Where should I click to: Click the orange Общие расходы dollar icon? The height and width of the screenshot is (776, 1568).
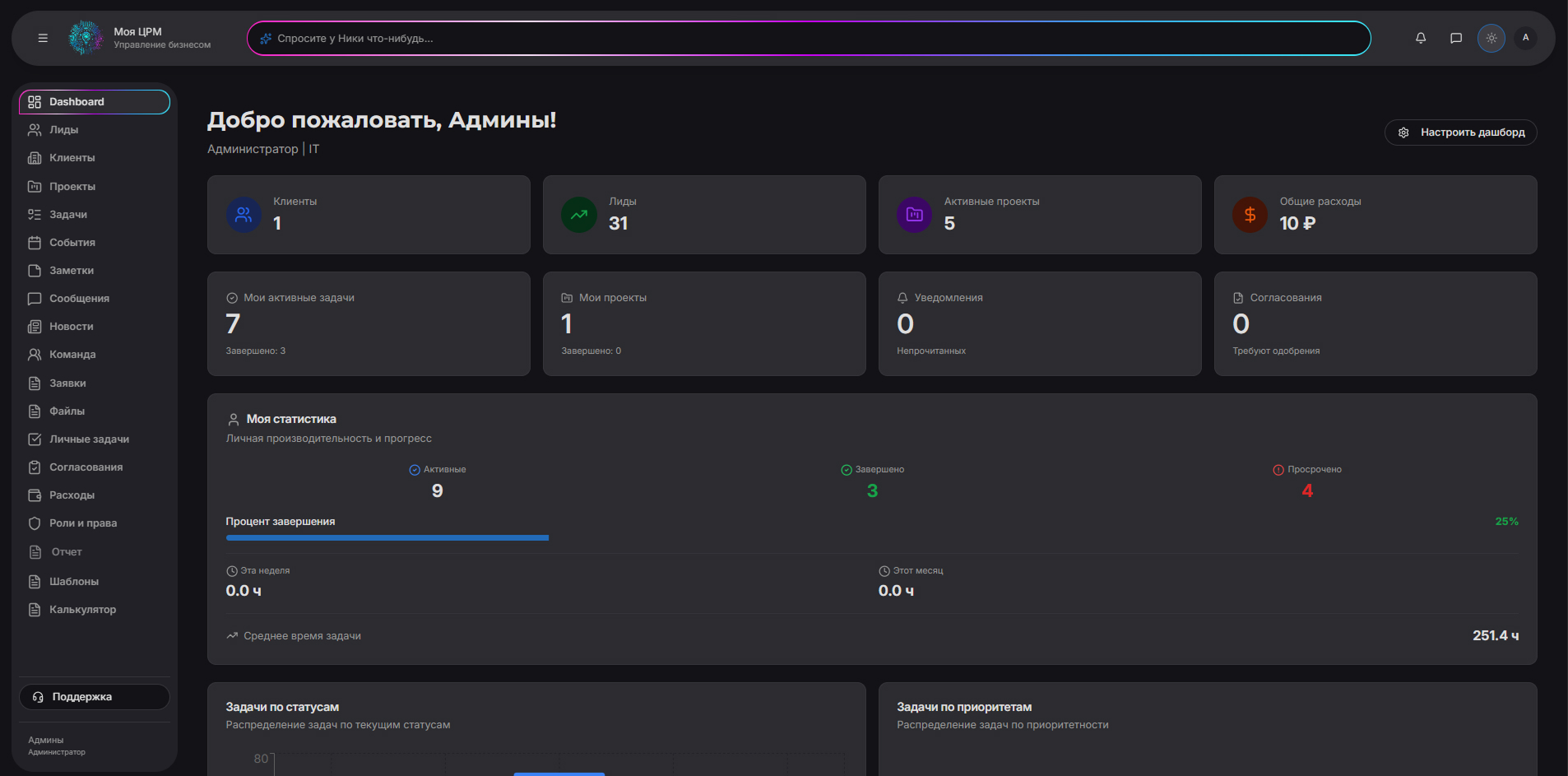pos(1250,215)
